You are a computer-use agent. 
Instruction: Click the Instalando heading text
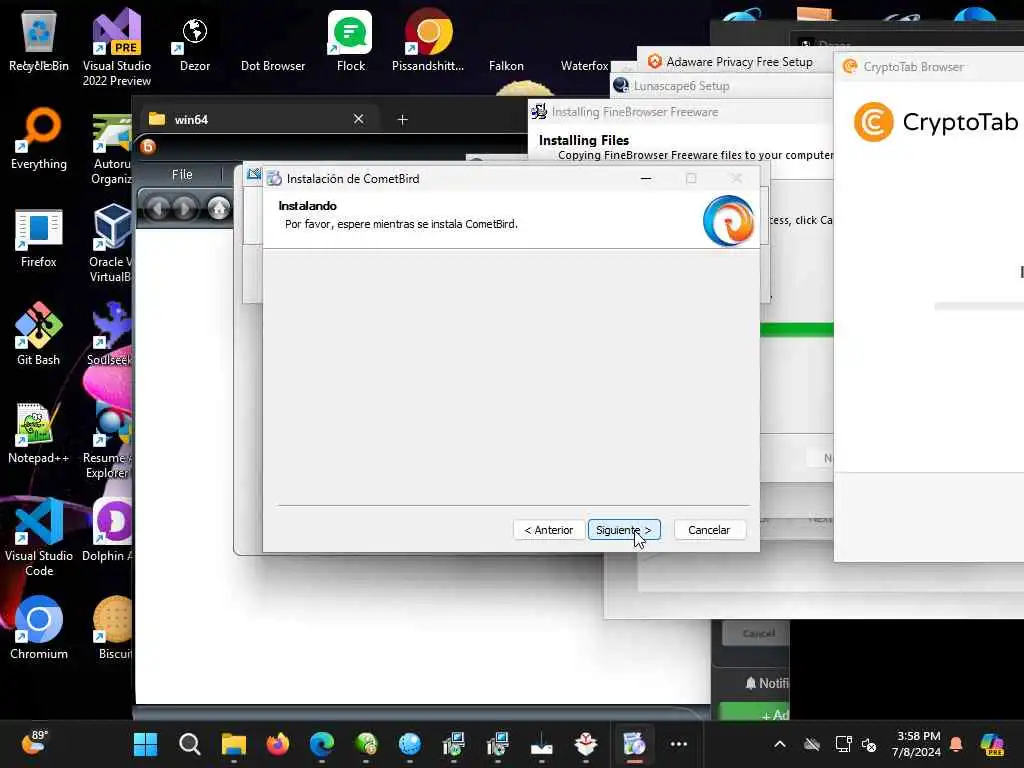[308, 206]
